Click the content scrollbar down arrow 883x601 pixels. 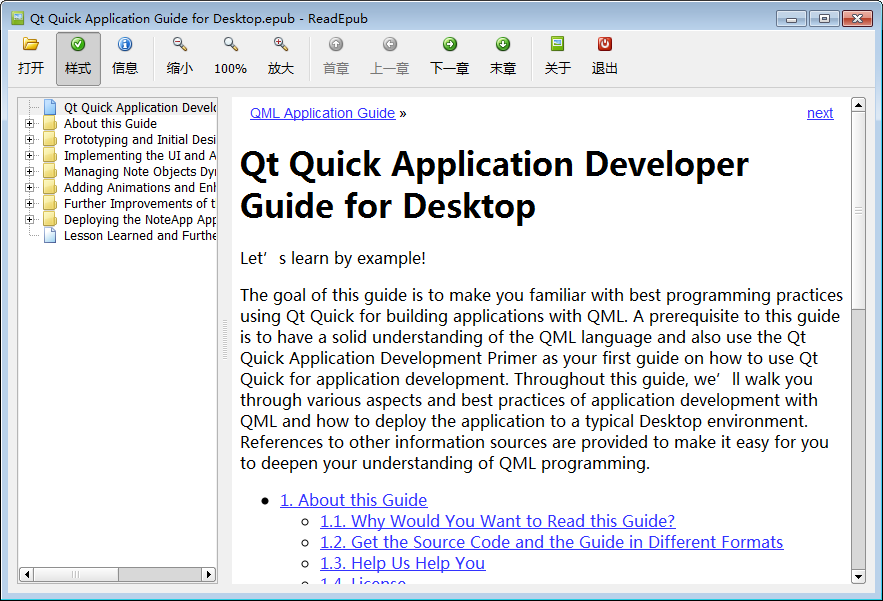[858, 576]
